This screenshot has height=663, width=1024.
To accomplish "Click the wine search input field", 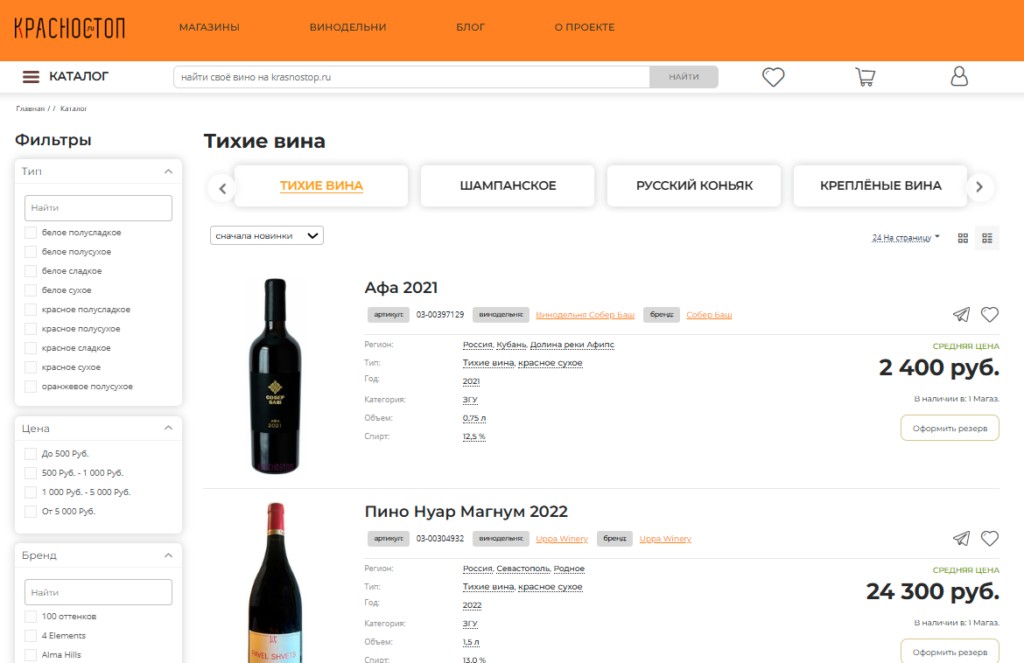I will coord(411,77).
